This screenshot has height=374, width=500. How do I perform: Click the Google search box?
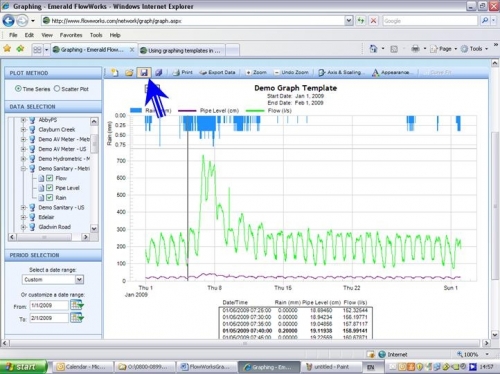click(430, 21)
